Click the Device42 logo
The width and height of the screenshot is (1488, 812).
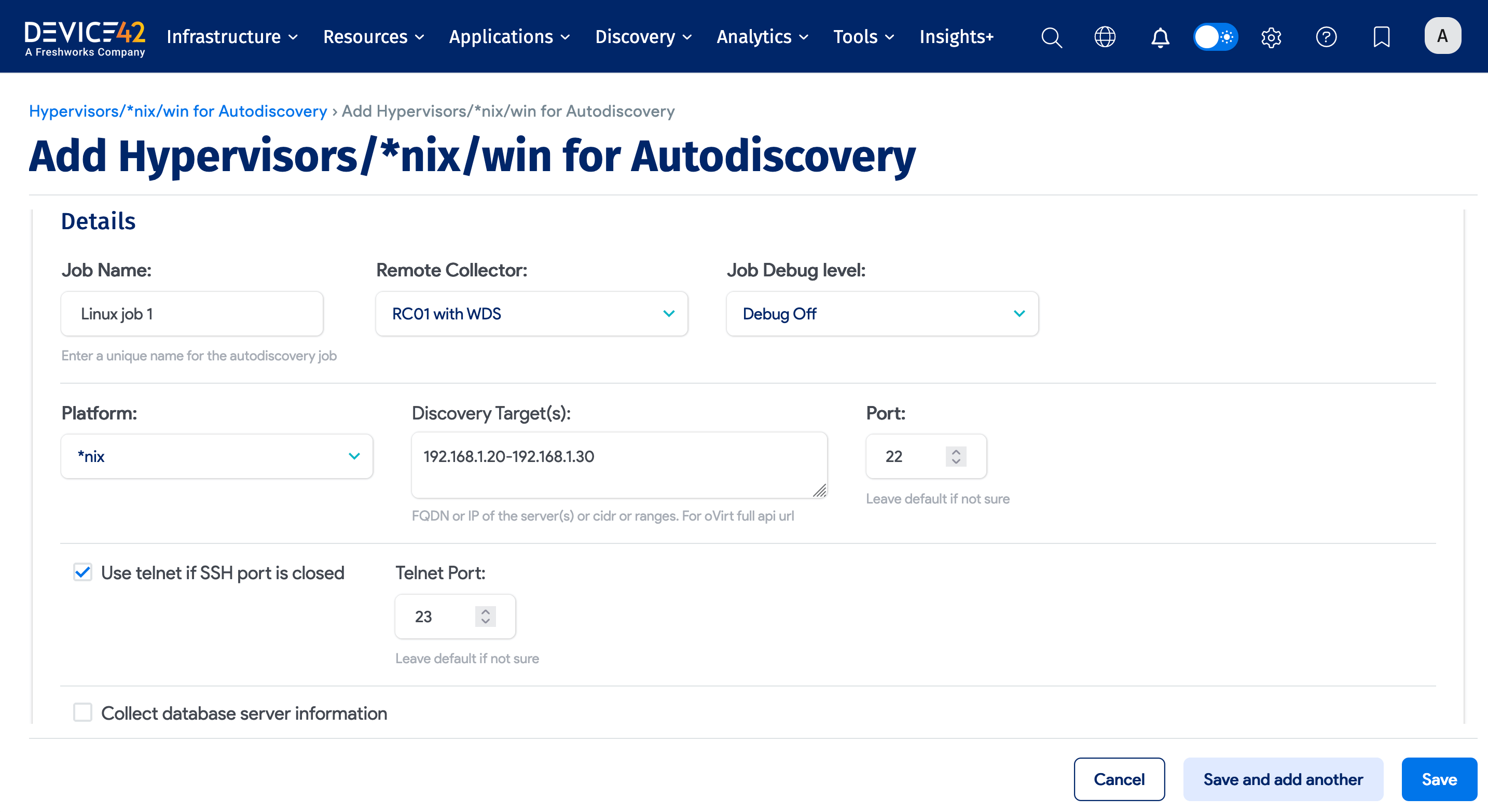point(85,36)
